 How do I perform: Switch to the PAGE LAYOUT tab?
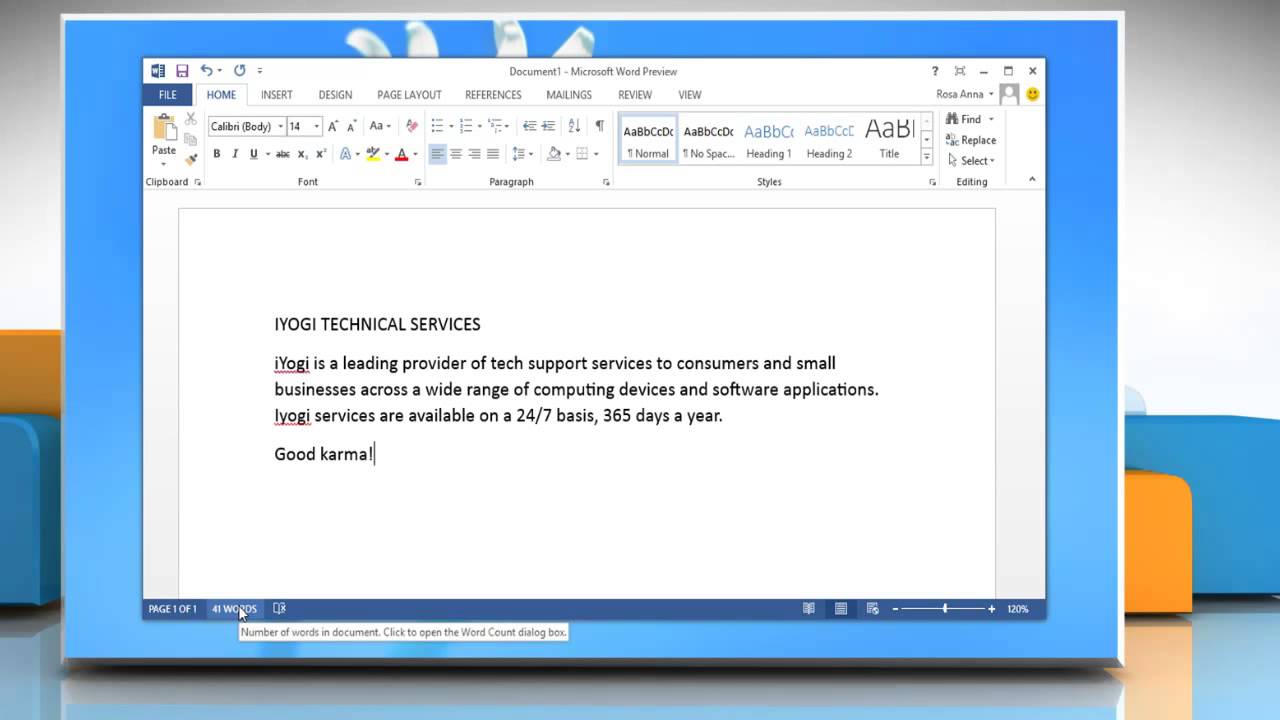[409, 95]
